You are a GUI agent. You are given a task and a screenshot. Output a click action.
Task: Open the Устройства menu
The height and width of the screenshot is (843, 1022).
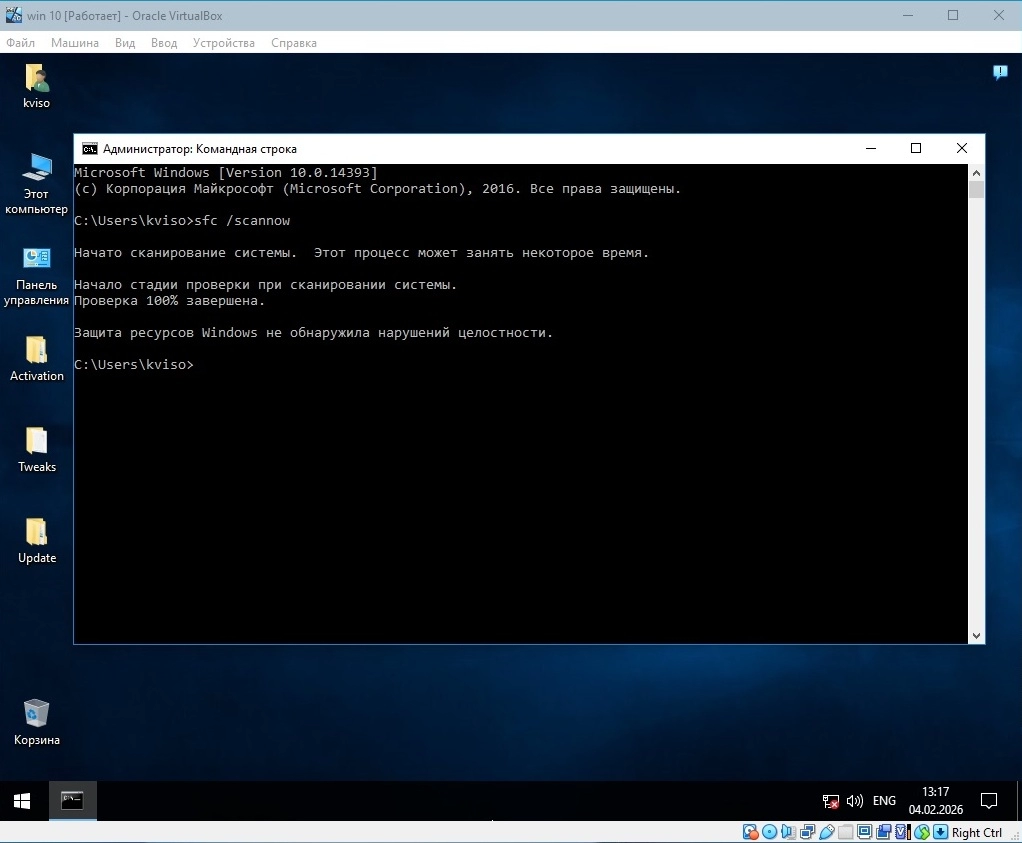click(x=224, y=43)
